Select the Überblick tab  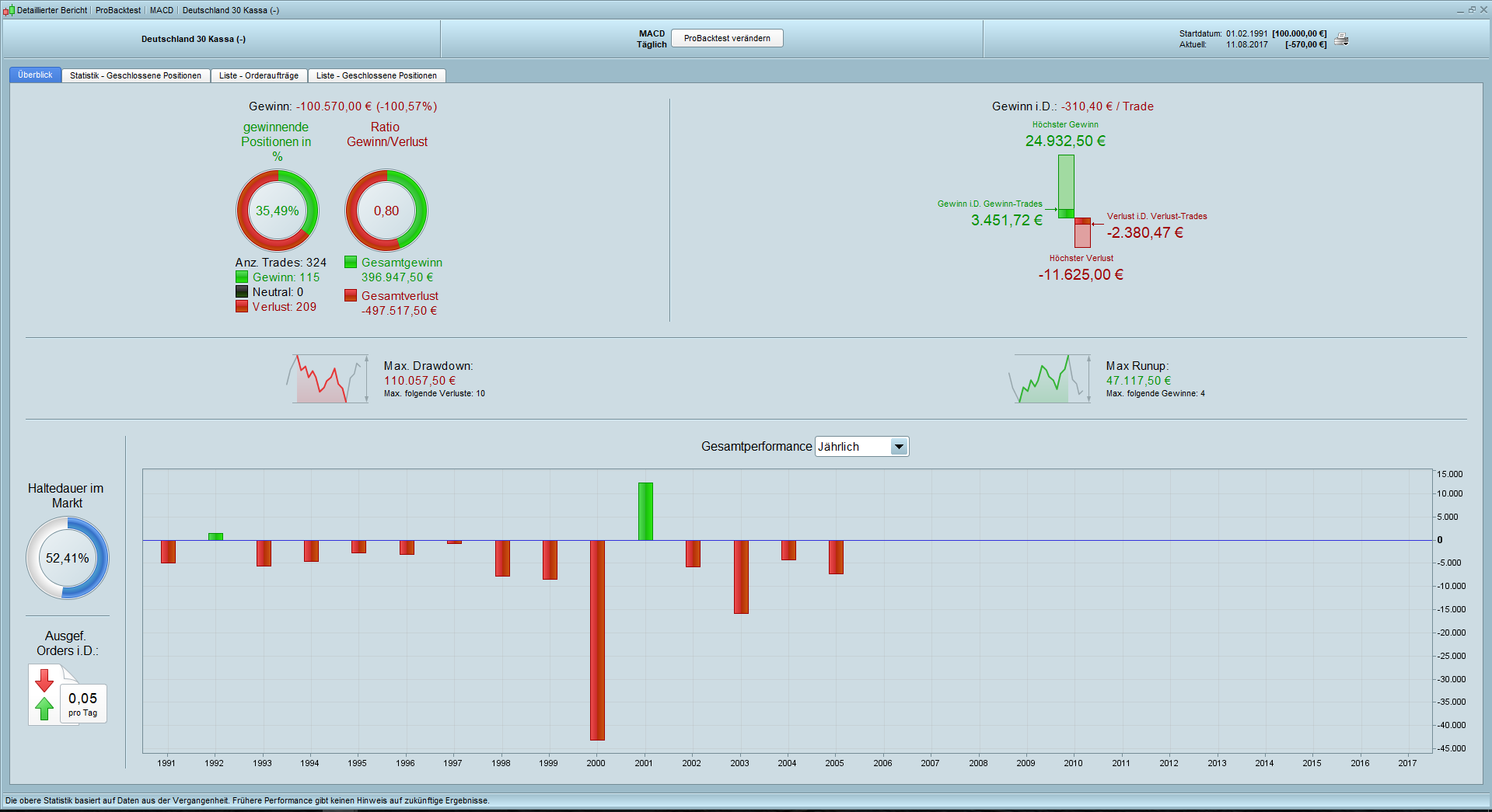click(35, 75)
